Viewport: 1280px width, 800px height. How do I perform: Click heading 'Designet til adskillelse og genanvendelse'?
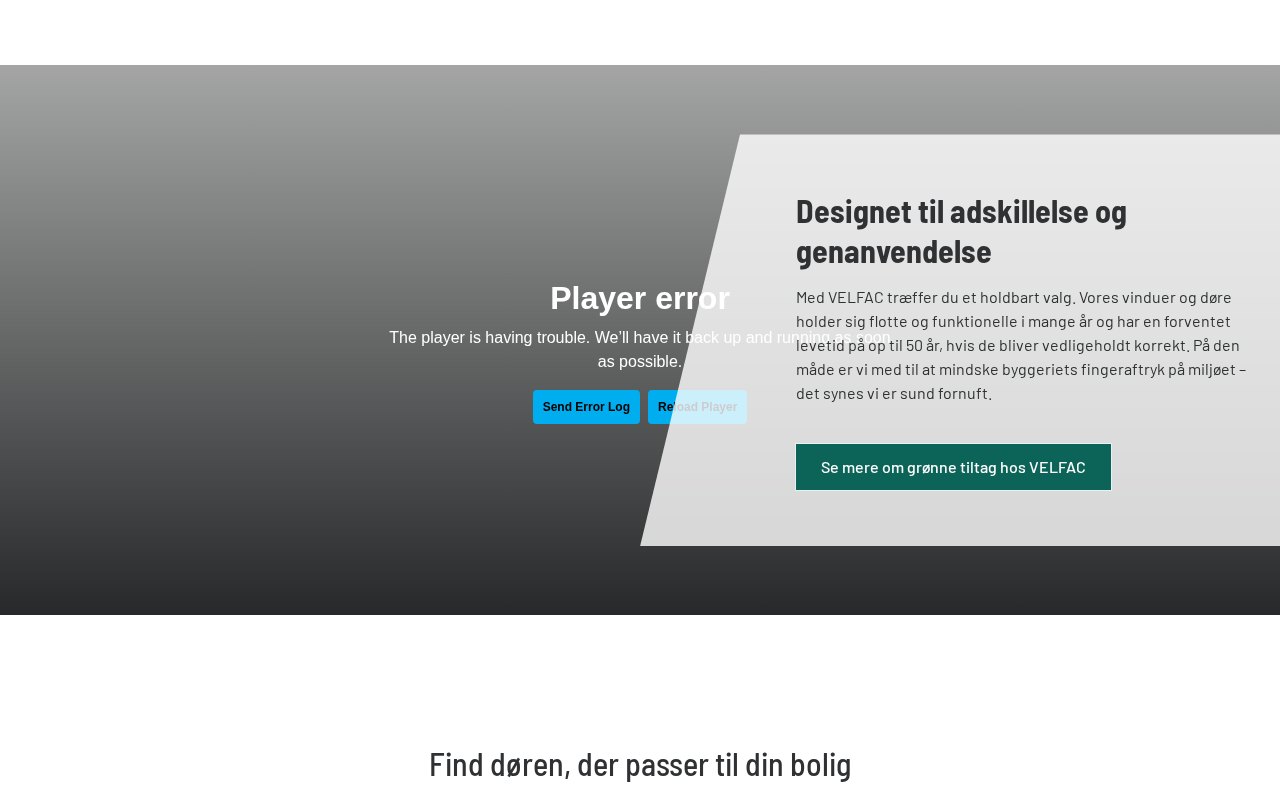tap(961, 231)
